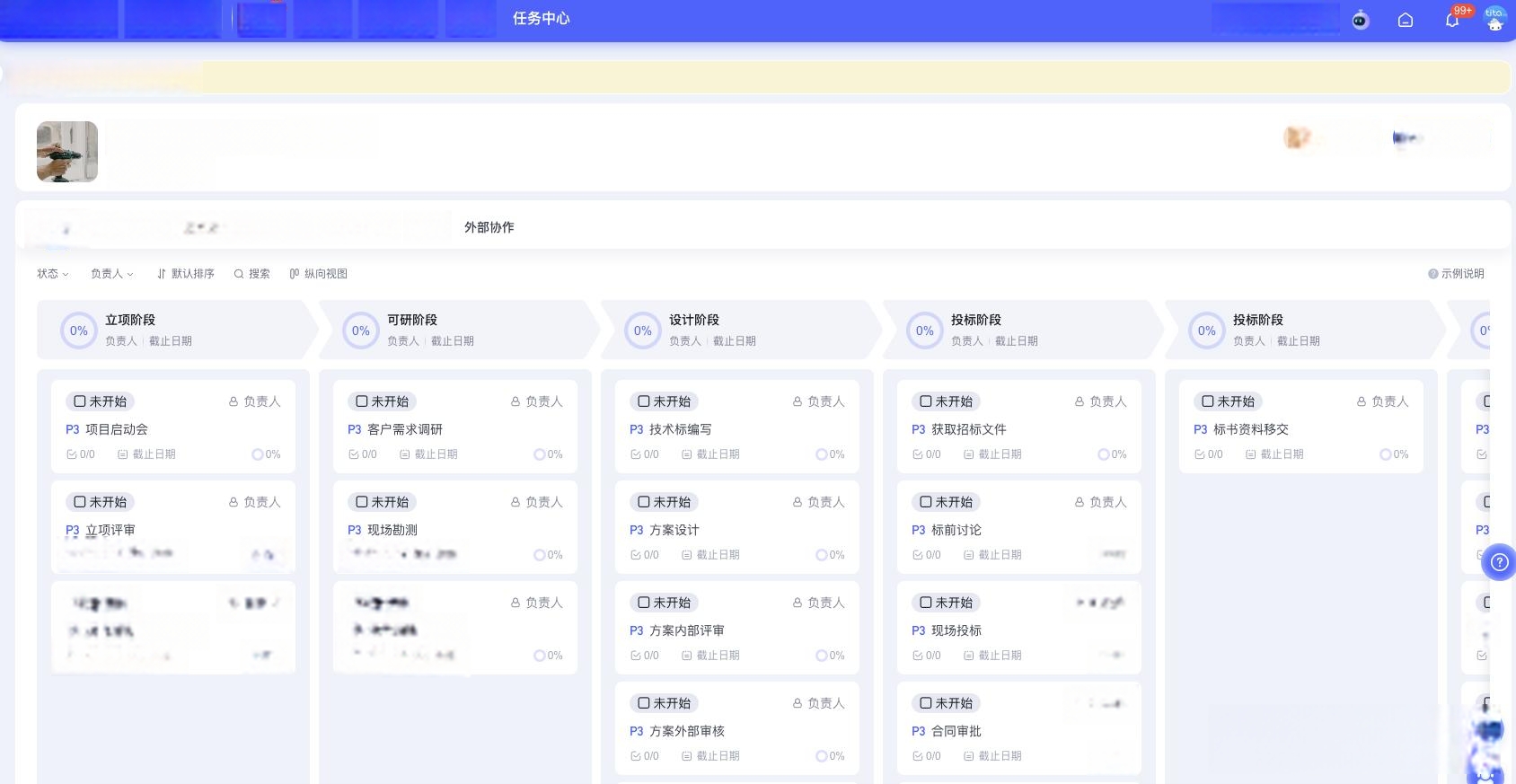
Task: Assign 负责人 on the 技术标编写 card
Action: [819, 401]
